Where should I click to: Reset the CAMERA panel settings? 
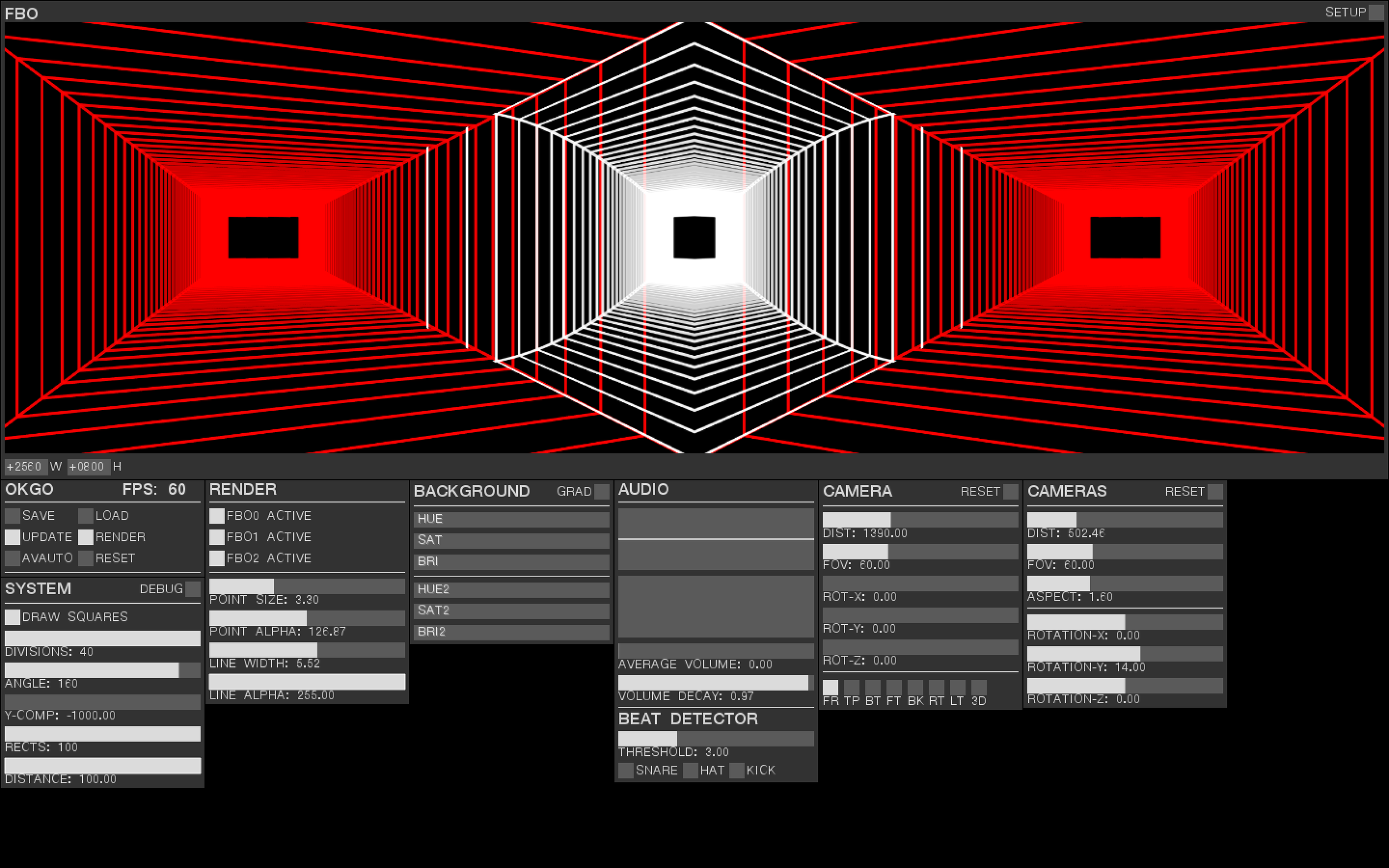click(x=1010, y=491)
